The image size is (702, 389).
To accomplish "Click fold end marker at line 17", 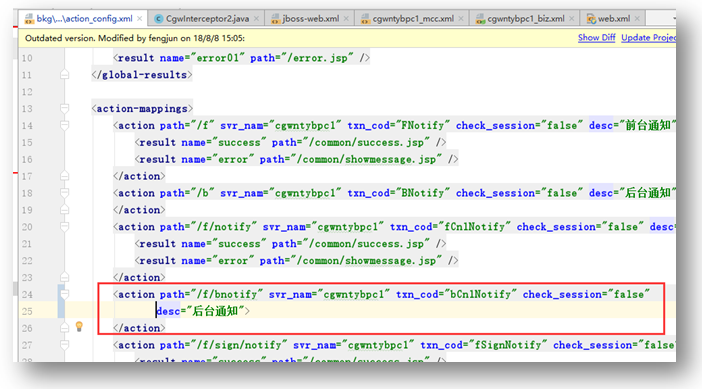I will tap(64, 176).
